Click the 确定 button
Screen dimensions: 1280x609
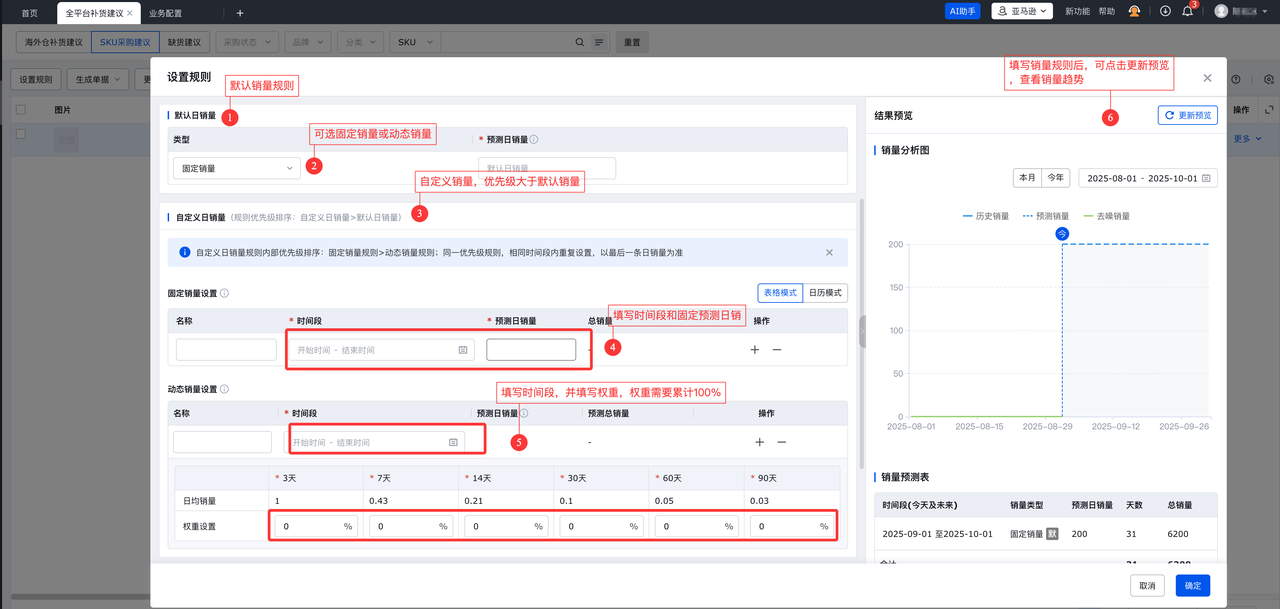(x=1192, y=585)
